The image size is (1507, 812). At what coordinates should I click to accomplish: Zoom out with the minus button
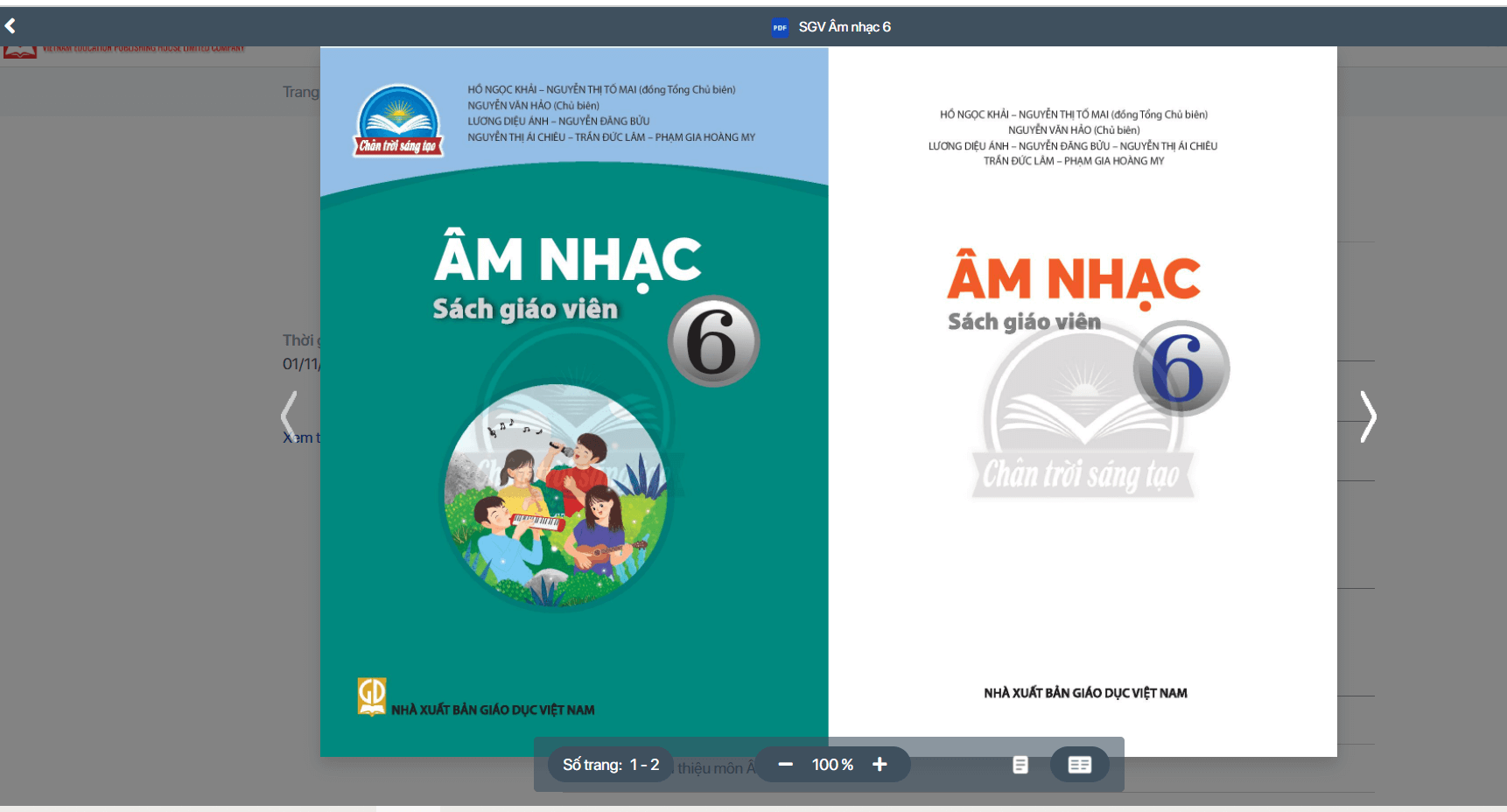[785, 765]
